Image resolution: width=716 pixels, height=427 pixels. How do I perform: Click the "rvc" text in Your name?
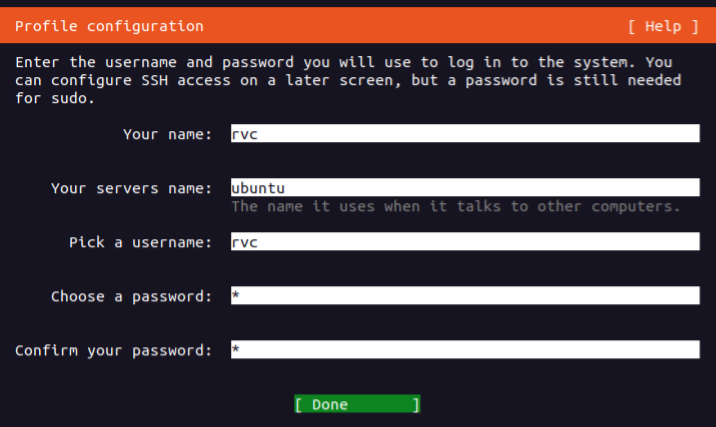pos(245,134)
